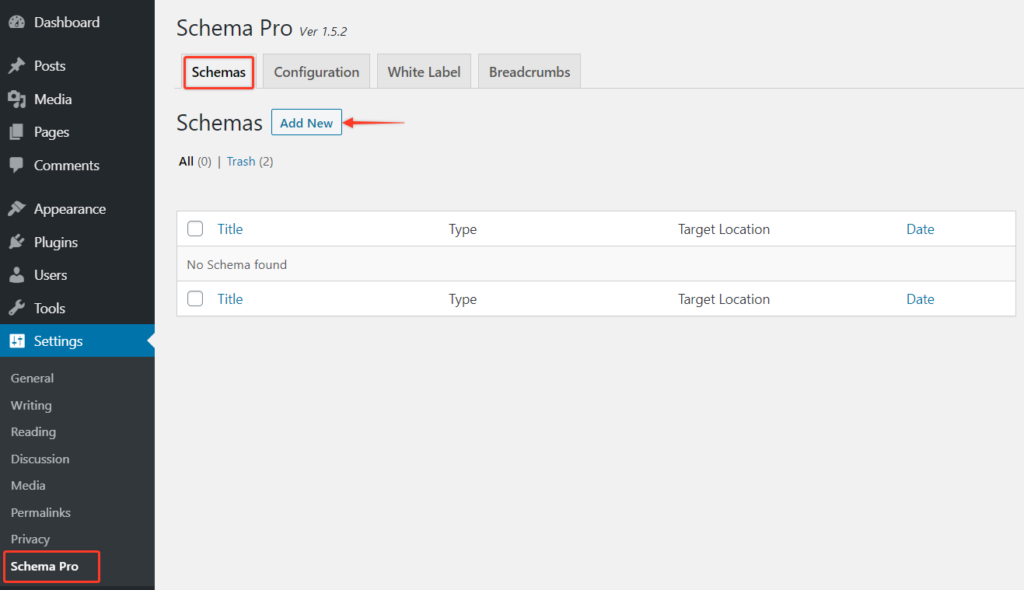Check the select-all checkbox in table header
Image resolution: width=1024 pixels, height=590 pixels.
[195, 228]
